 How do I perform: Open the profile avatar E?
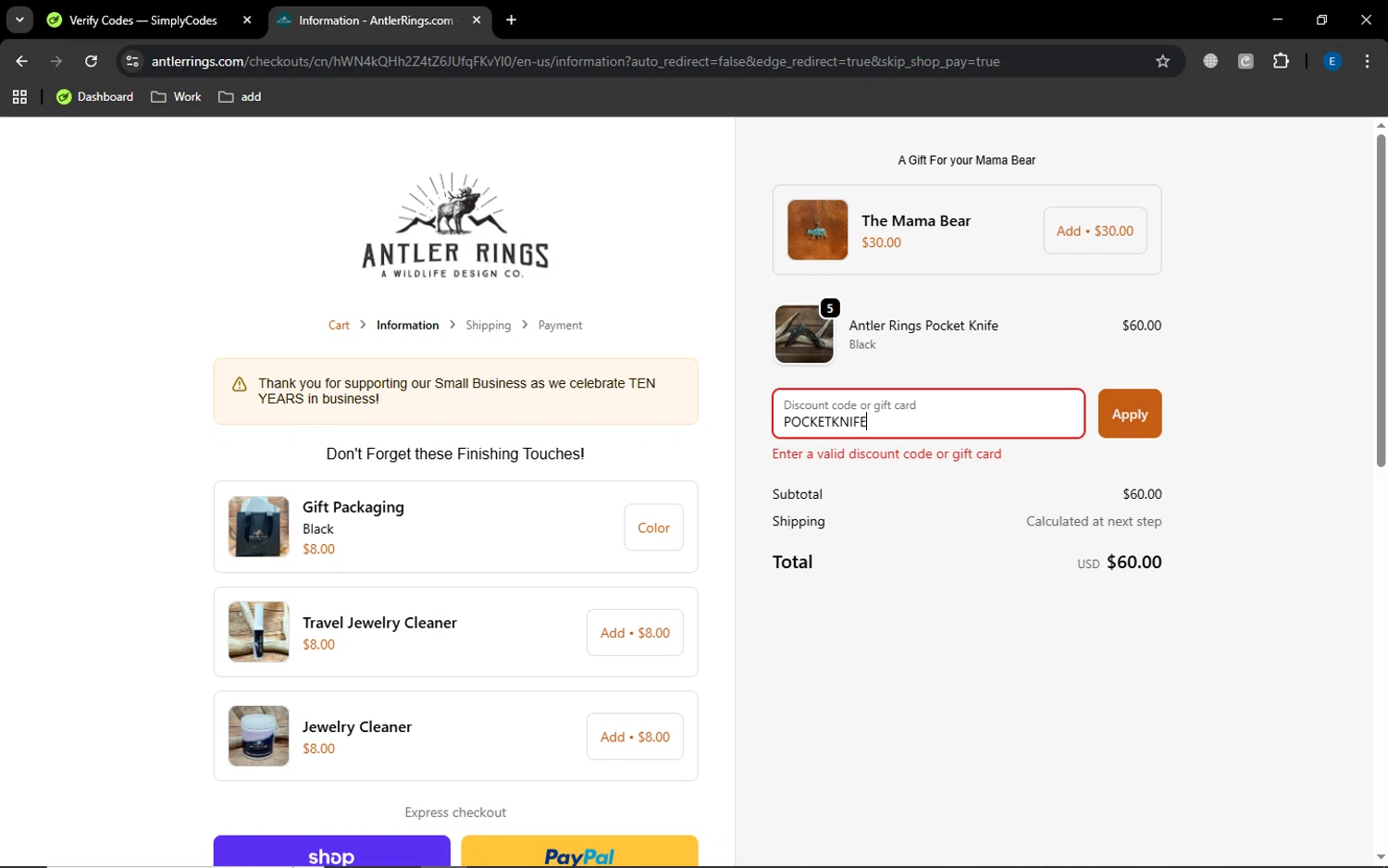[x=1332, y=61]
